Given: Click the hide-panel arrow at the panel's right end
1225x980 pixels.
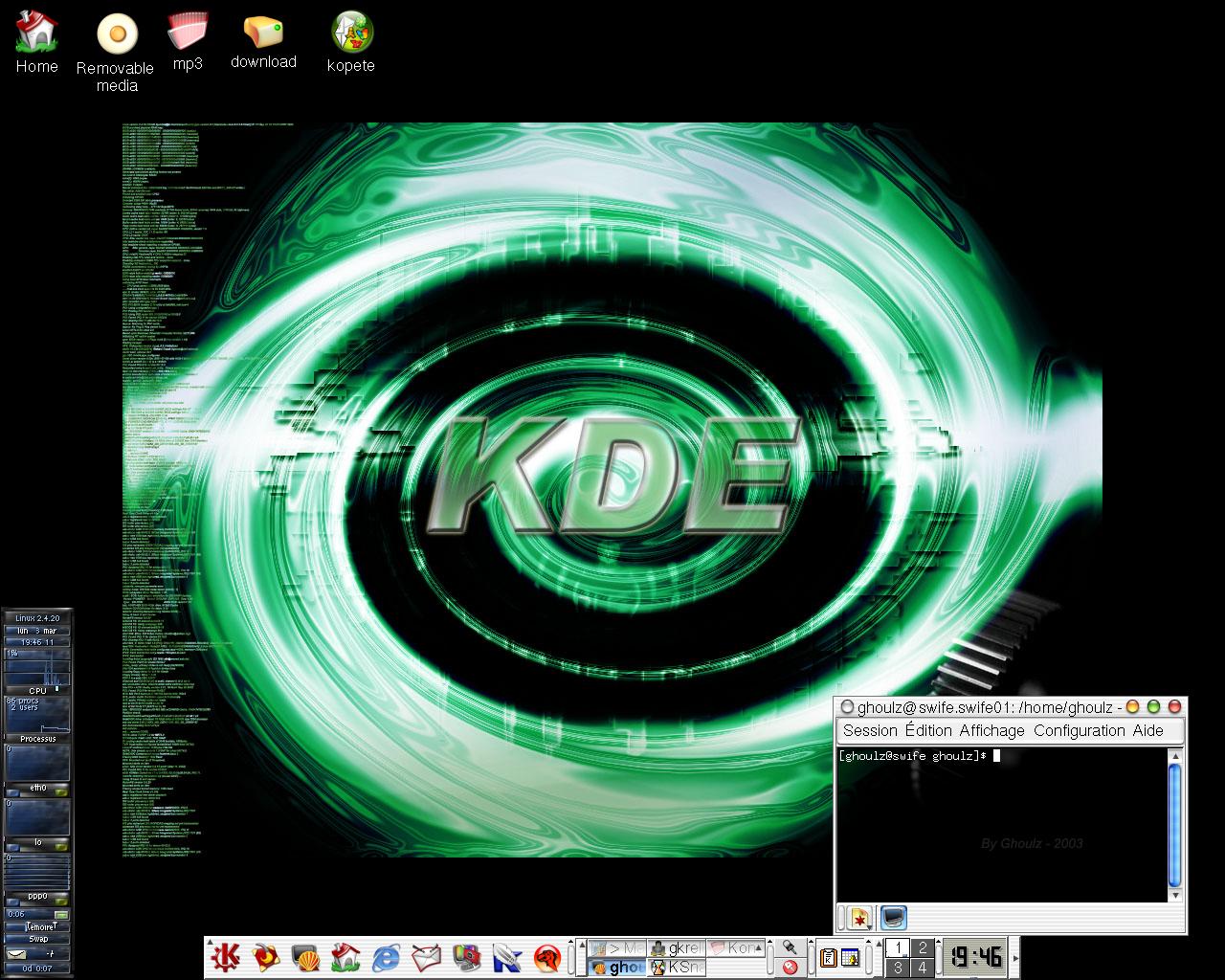Looking at the screenshot, I should tap(1014, 958).
